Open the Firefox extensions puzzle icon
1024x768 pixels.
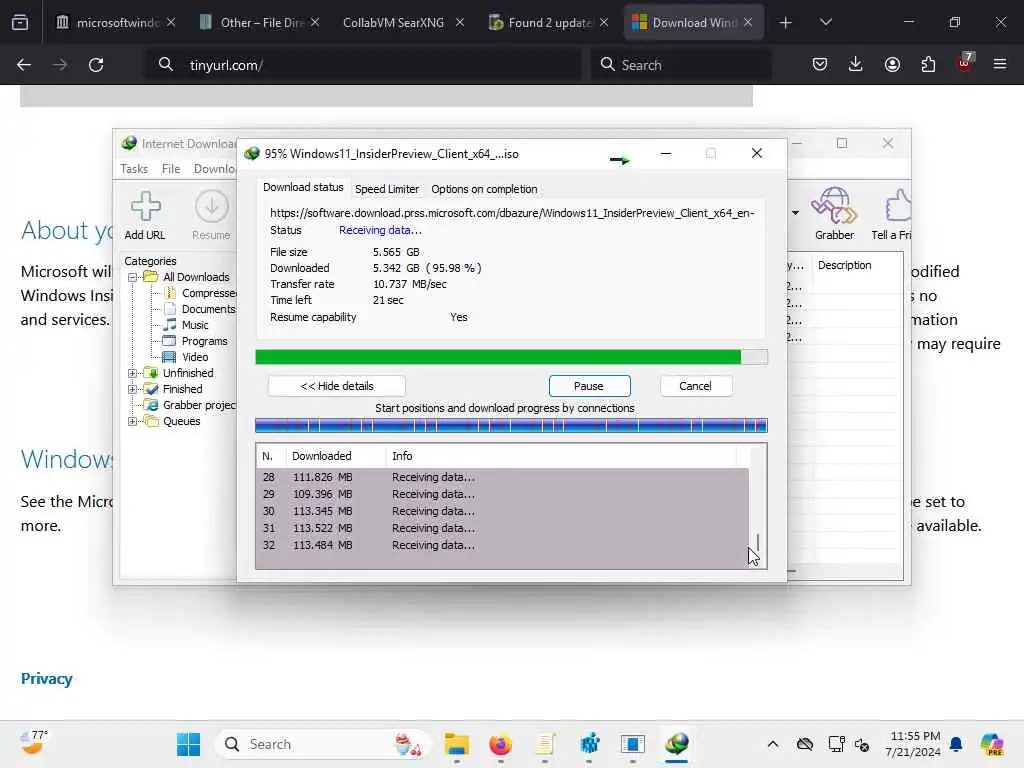point(928,64)
